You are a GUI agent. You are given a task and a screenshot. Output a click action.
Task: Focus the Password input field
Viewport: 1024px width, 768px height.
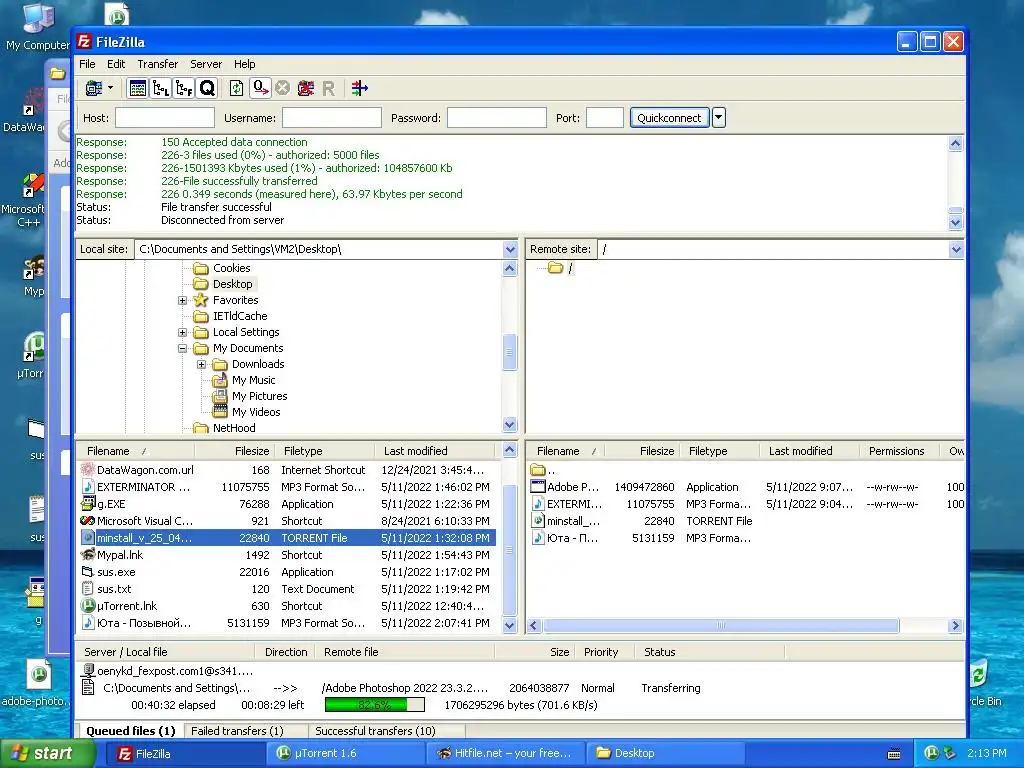click(496, 118)
